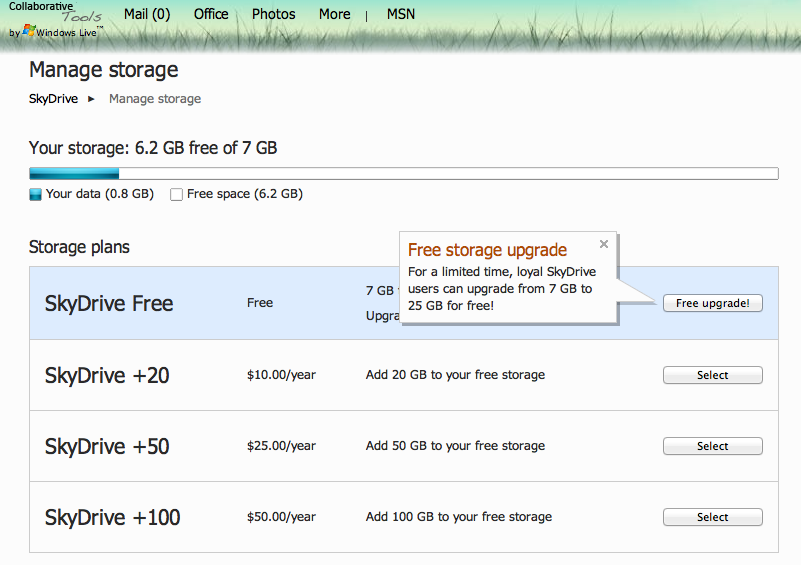Viewport: 801px width, 565px height.
Task: Click the SkyDrive Free plan name
Action: [109, 303]
